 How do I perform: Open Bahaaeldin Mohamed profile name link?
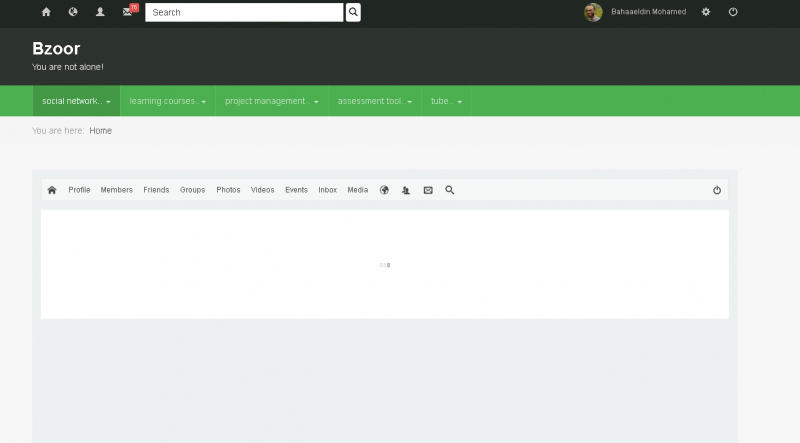click(648, 12)
